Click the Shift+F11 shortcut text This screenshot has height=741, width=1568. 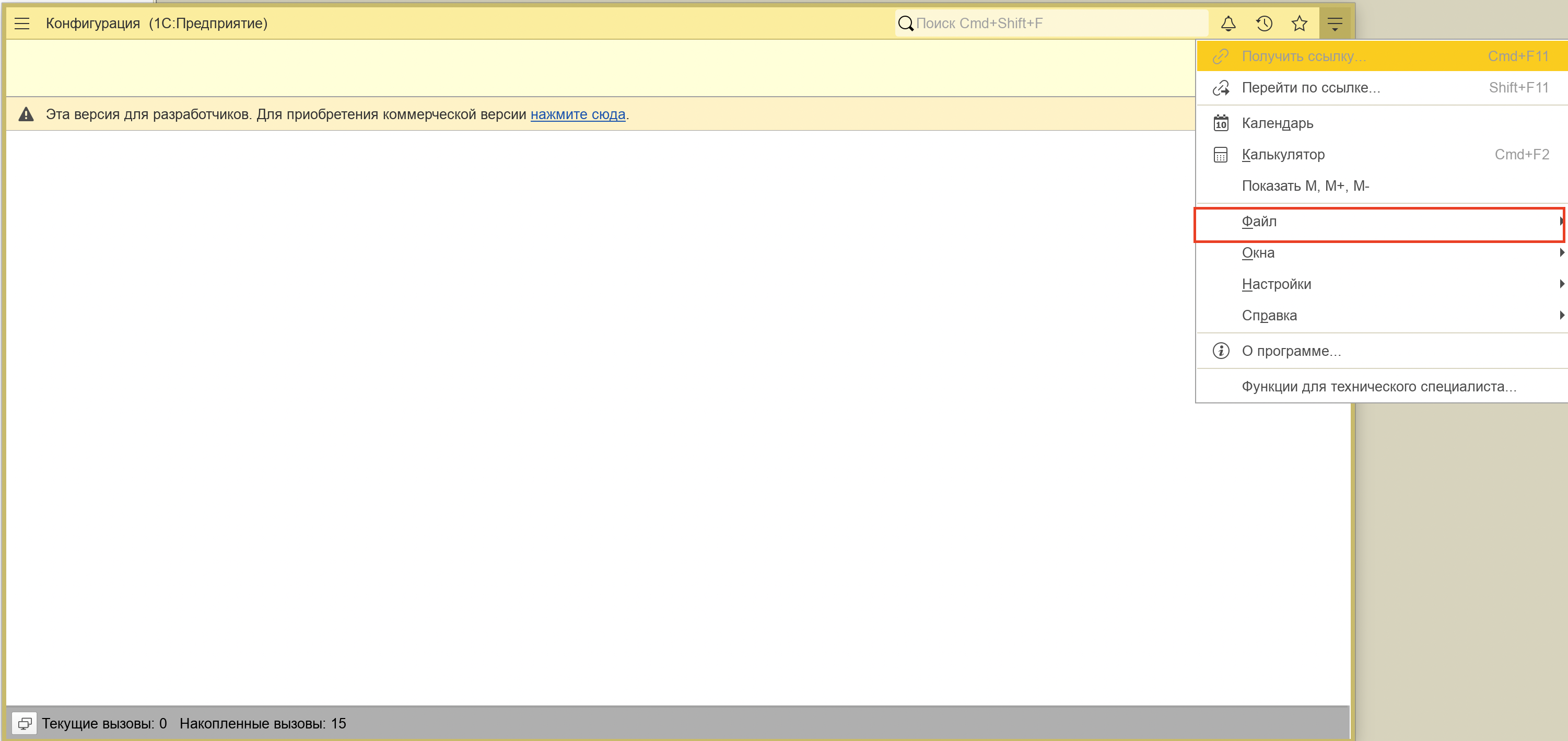(1519, 88)
